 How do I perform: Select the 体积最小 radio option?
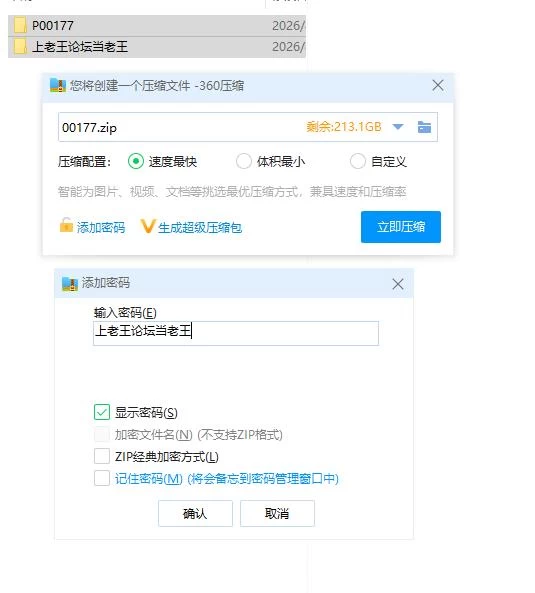click(243, 161)
